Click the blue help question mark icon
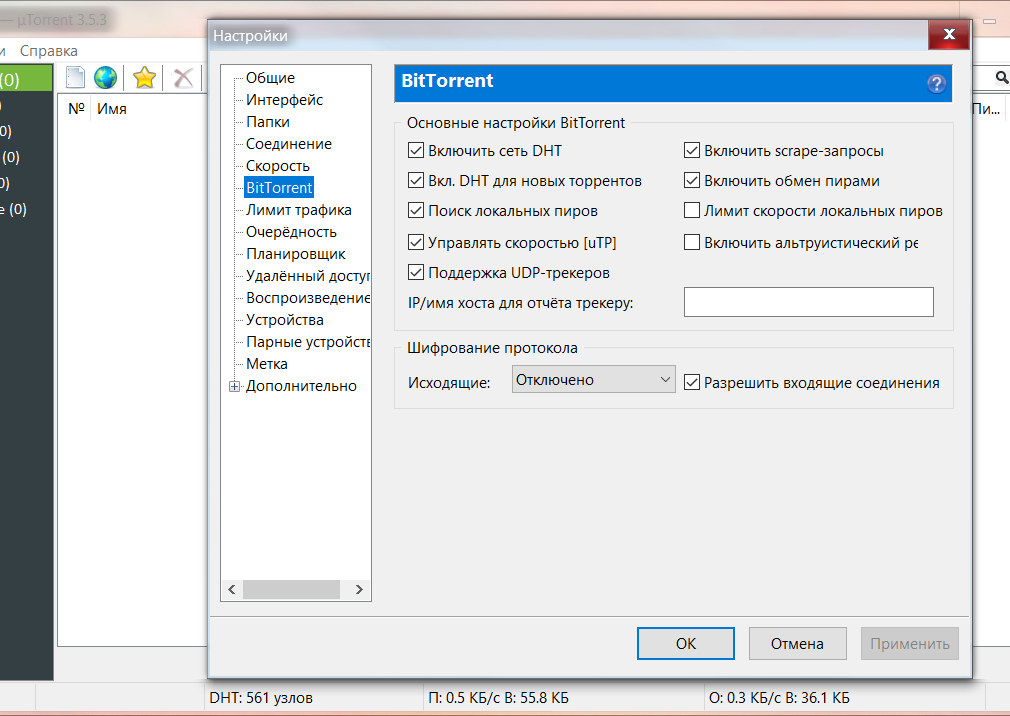Viewport: 1010px width, 716px height. (936, 83)
